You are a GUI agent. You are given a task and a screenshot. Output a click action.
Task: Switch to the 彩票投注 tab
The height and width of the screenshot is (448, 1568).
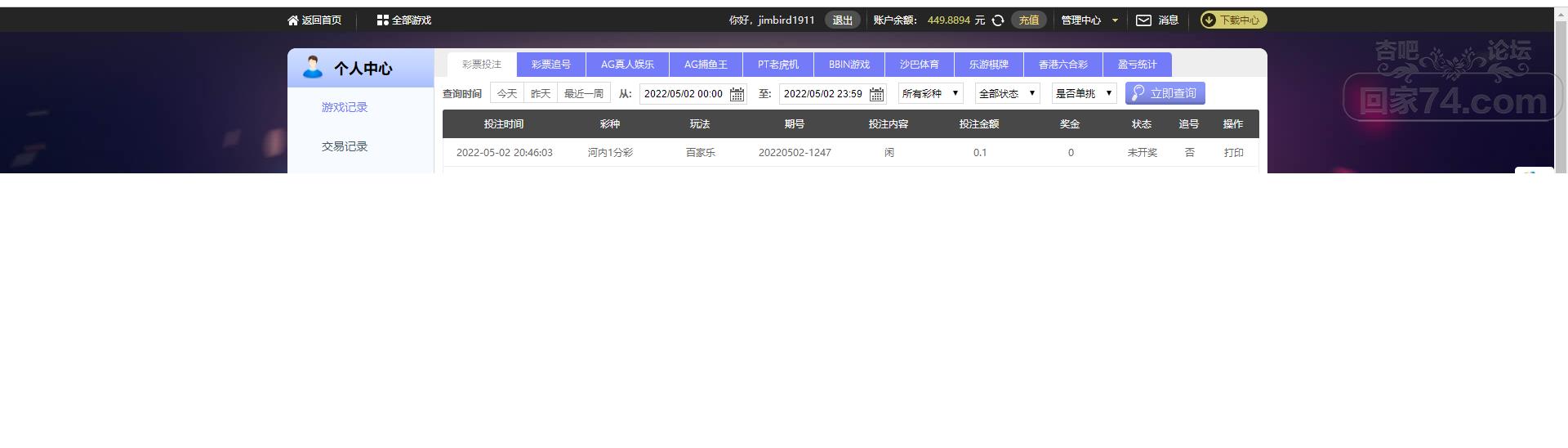(482, 65)
